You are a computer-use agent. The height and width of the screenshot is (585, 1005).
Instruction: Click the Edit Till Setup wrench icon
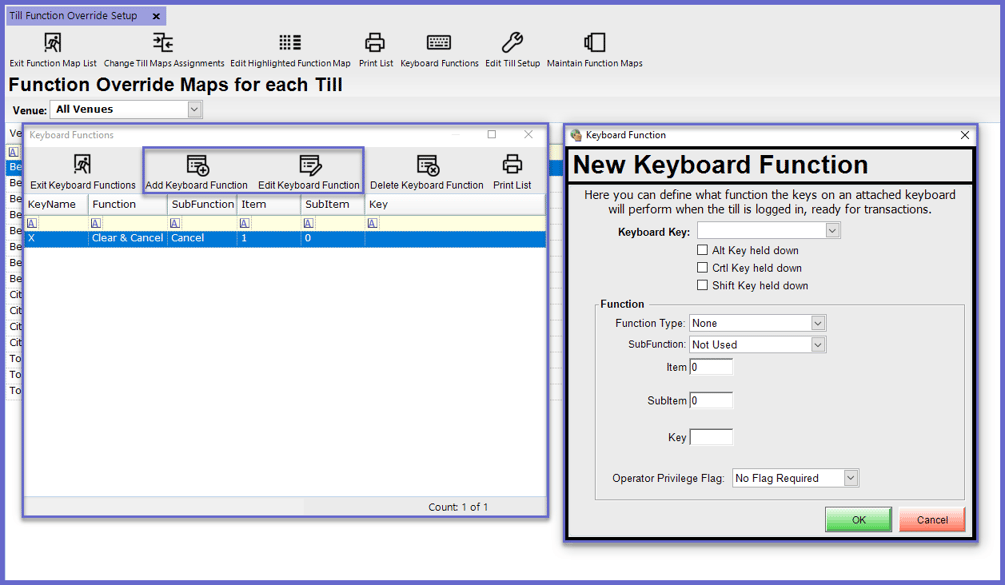coord(512,43)
